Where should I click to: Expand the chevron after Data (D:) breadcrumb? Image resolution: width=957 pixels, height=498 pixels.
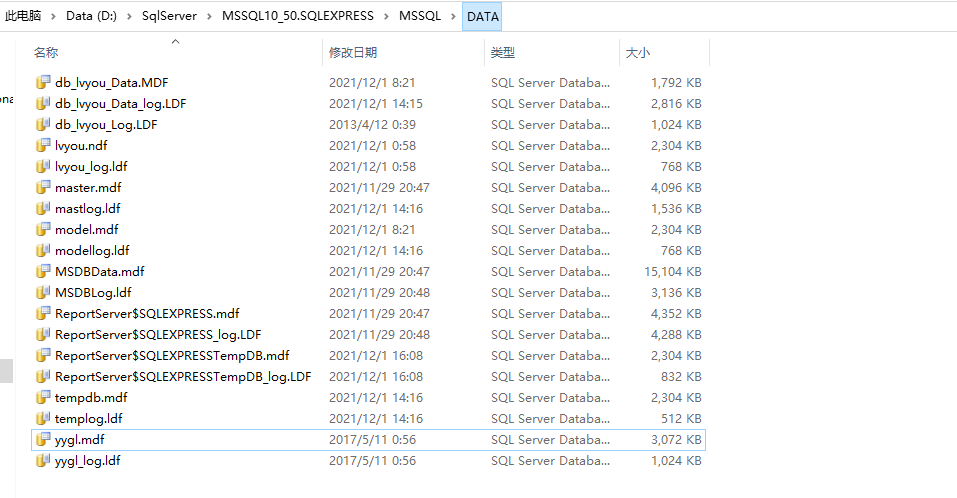129,16
